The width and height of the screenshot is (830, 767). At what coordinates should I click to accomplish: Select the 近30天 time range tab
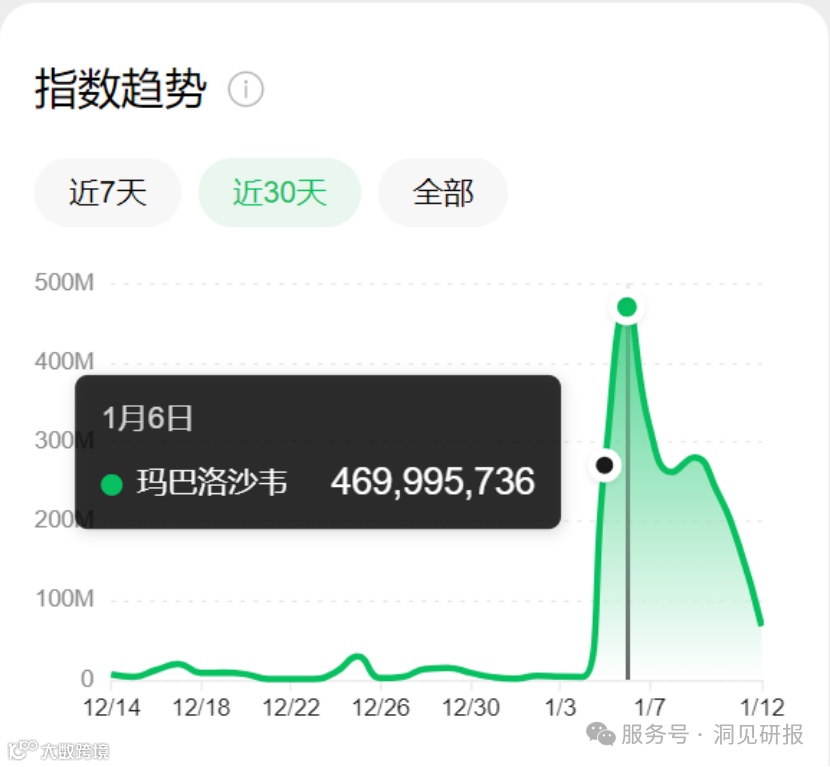(x=279, y=192)
